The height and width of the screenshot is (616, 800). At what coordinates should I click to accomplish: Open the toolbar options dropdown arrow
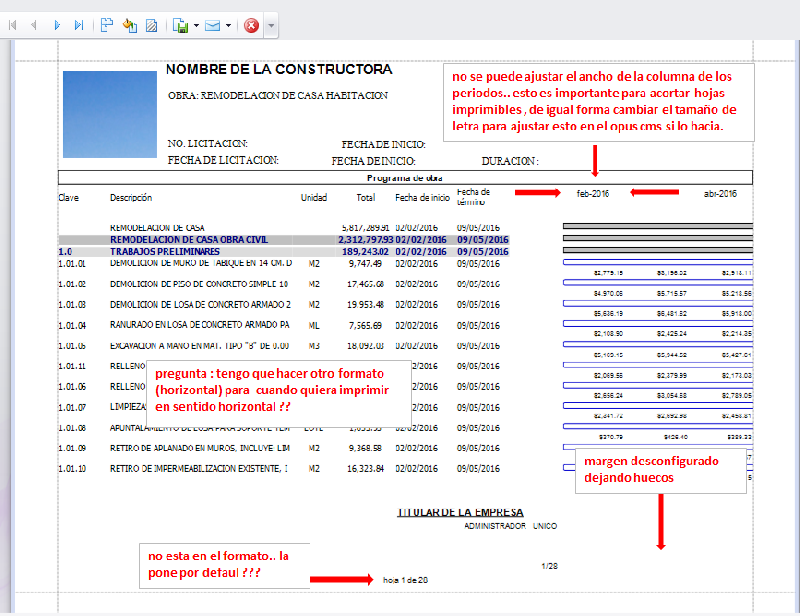point(271,25)
